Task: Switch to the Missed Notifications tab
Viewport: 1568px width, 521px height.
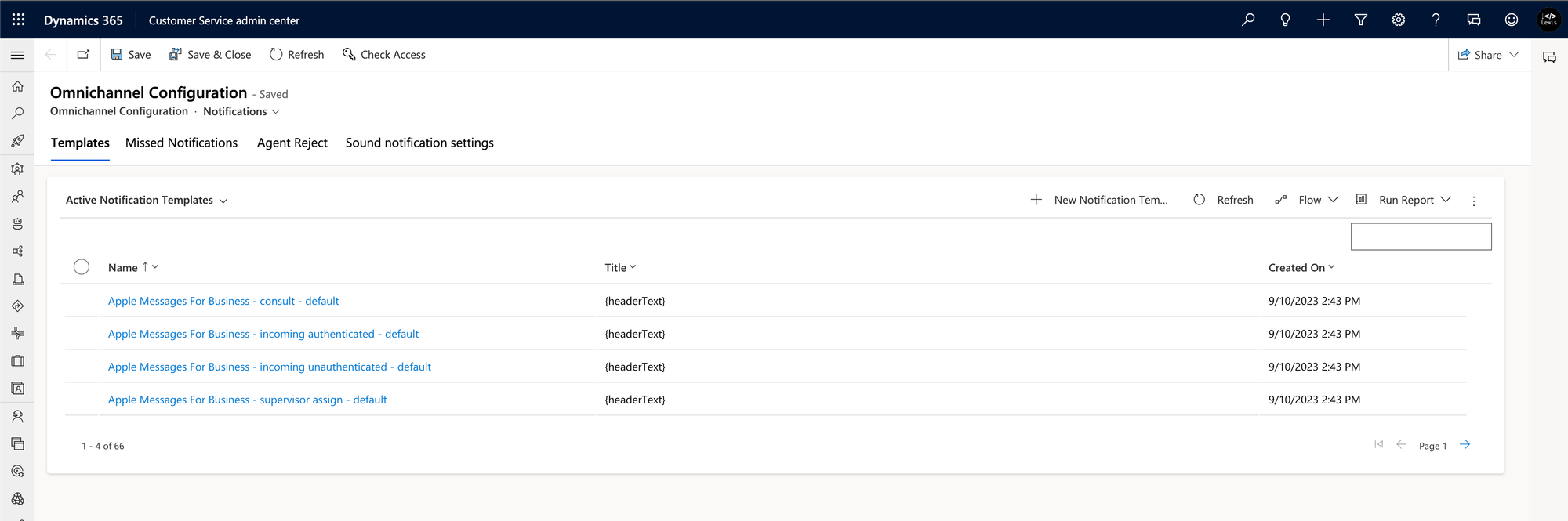Action: 181,143
